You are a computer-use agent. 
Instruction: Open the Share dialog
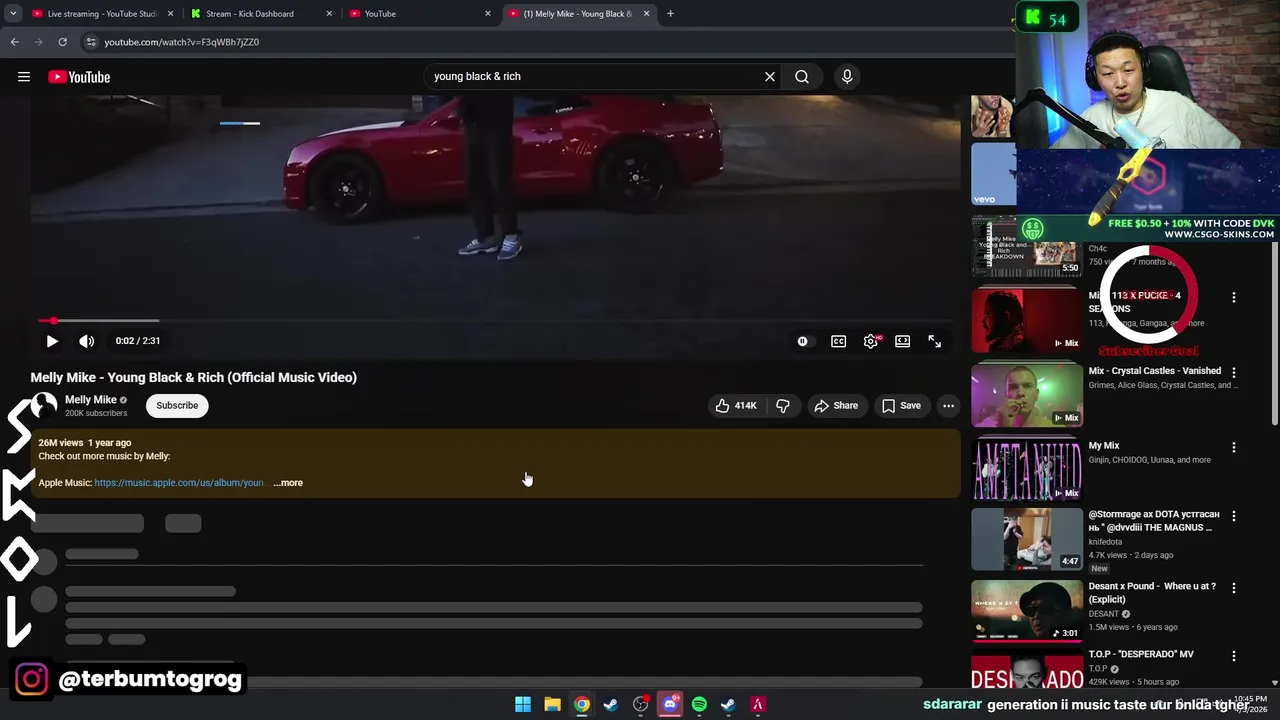coord(836,405)
